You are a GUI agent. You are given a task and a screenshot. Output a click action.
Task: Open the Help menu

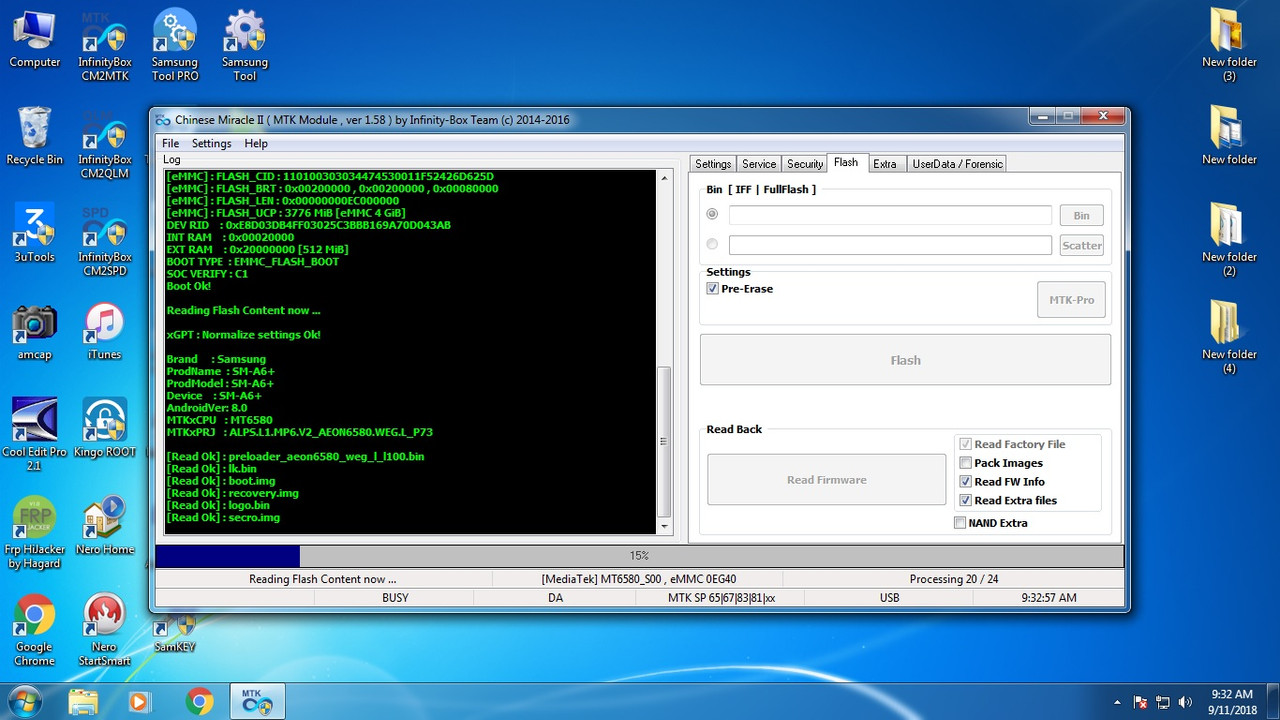(256, 143)
